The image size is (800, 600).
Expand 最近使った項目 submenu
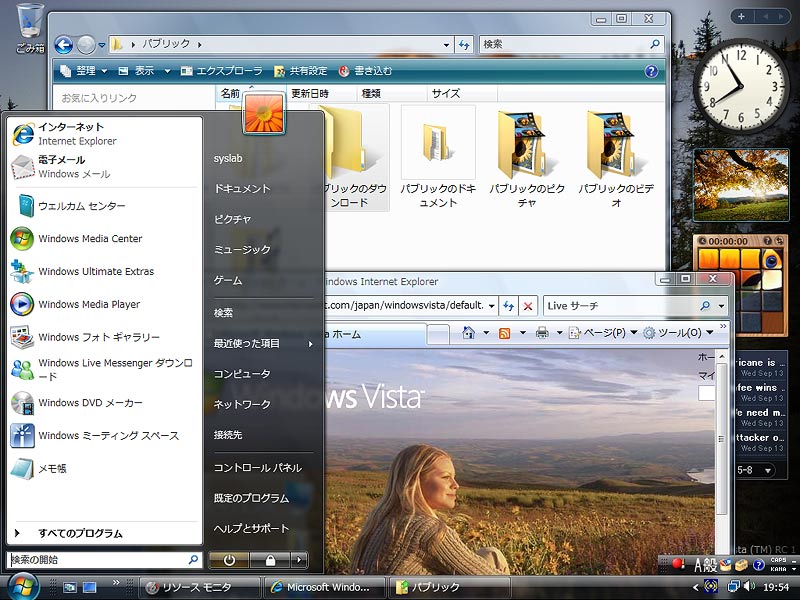pos(263,344)
